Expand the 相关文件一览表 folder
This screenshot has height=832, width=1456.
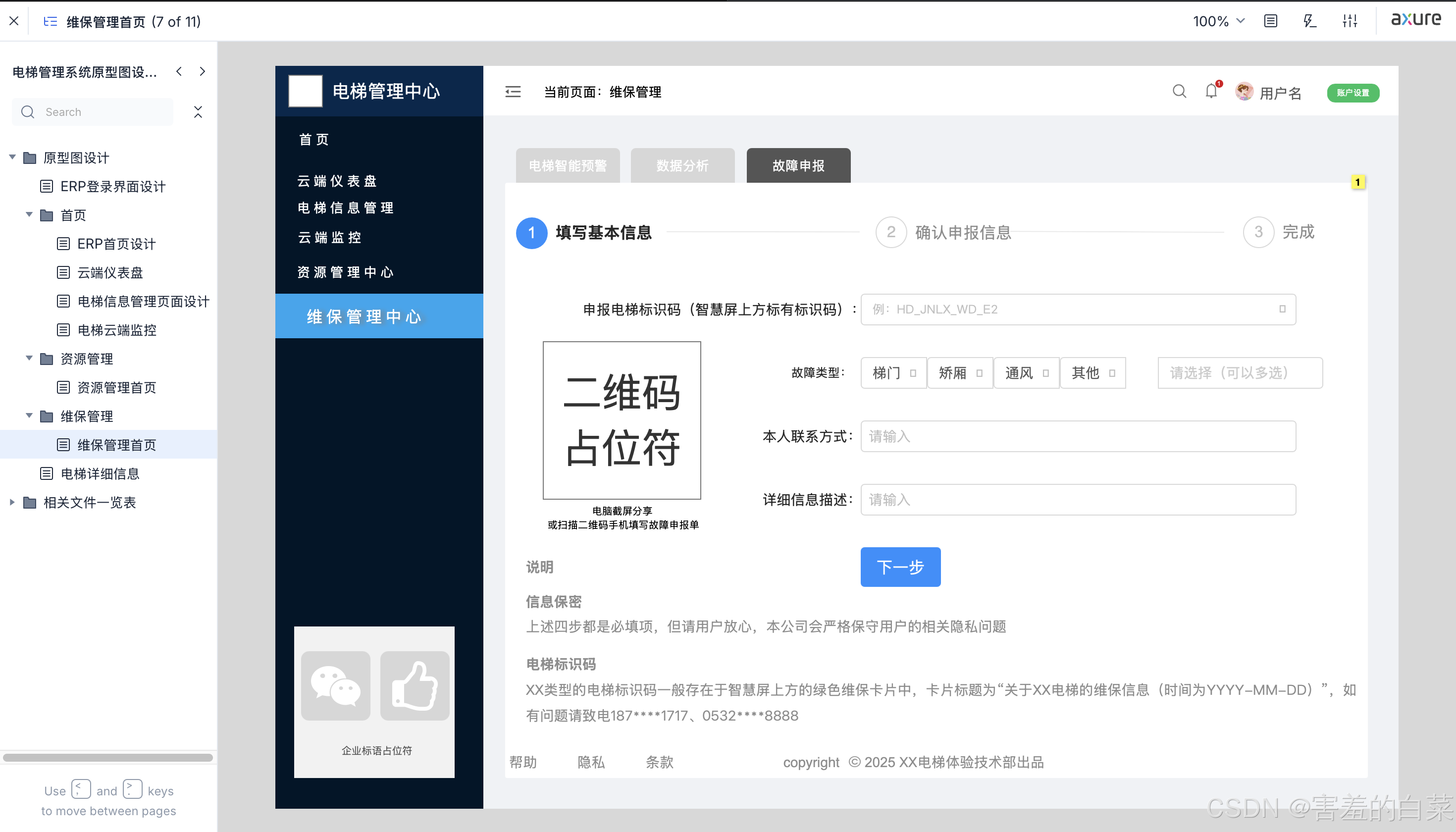(12, 502)
